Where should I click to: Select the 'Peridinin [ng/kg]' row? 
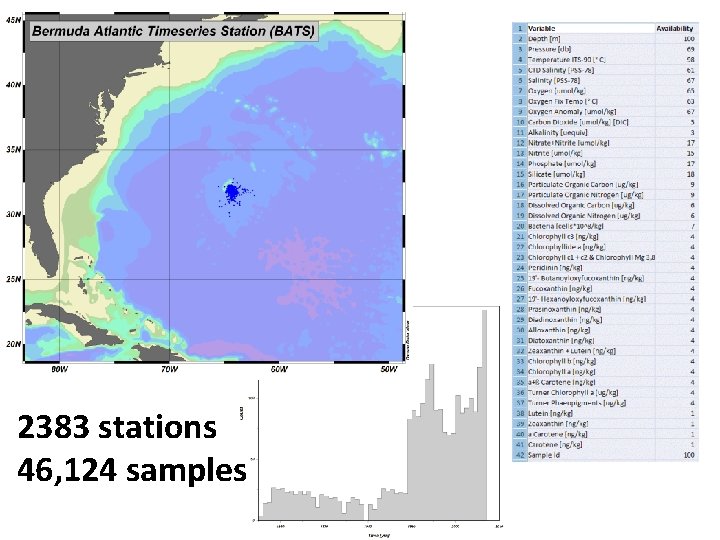tap(605, 268)
